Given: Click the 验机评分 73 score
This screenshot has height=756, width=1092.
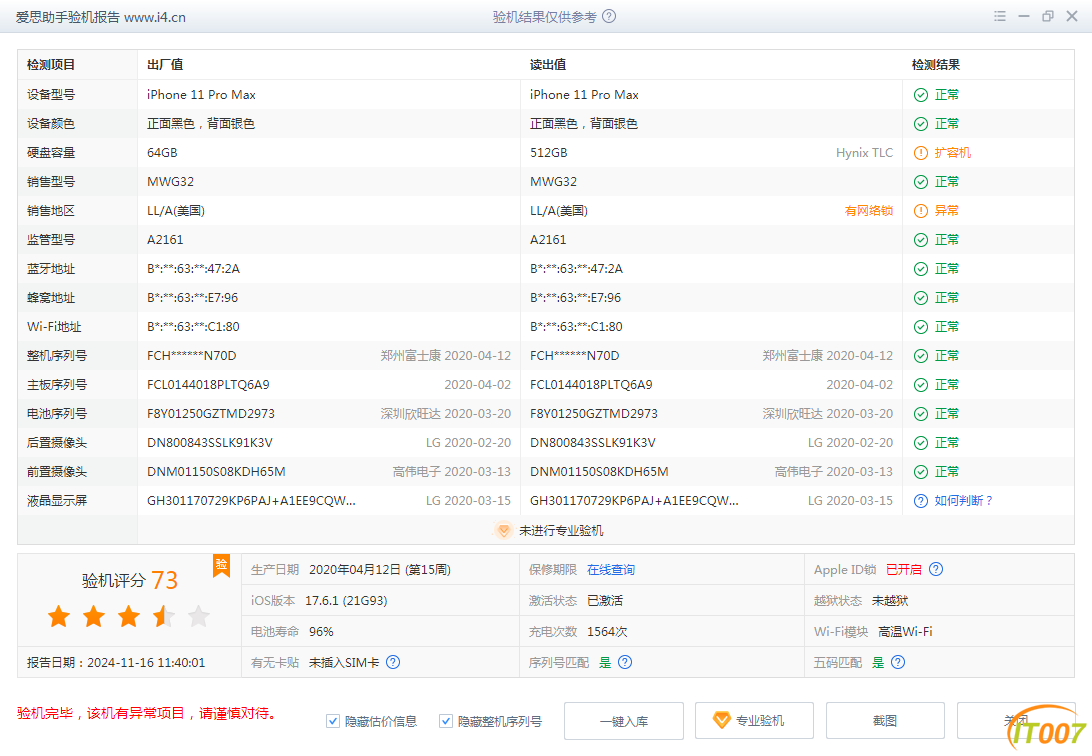Looking at the screenshot, I should point(130,580).
